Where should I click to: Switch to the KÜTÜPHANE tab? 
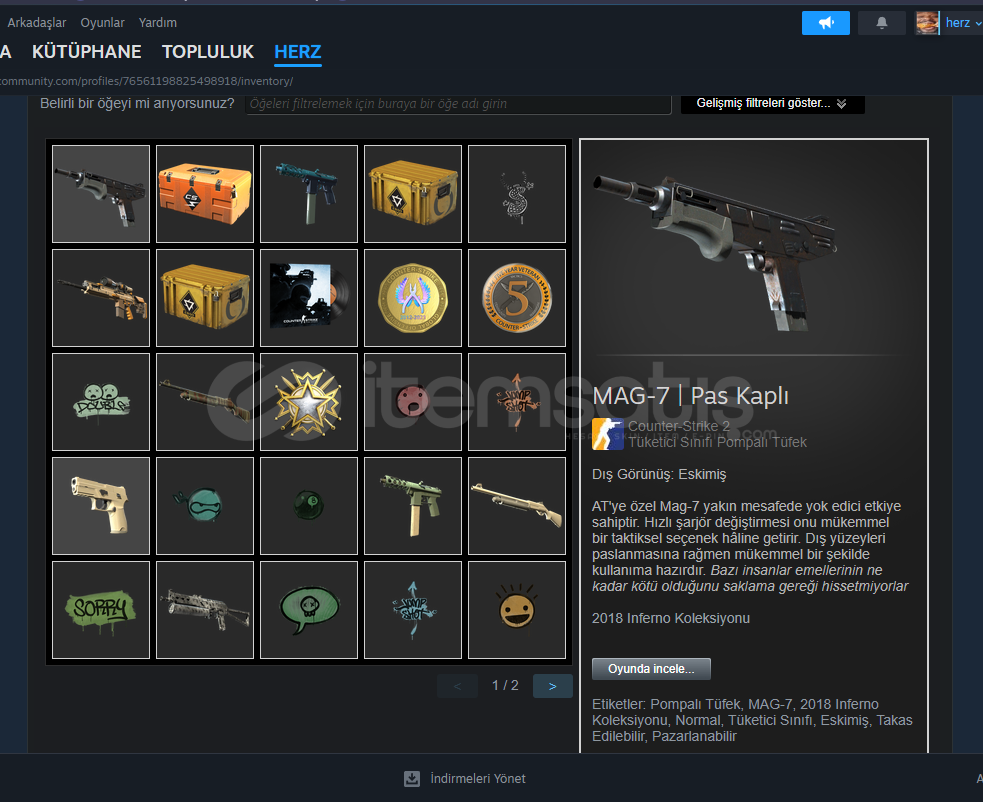click(x=87, y=51)
